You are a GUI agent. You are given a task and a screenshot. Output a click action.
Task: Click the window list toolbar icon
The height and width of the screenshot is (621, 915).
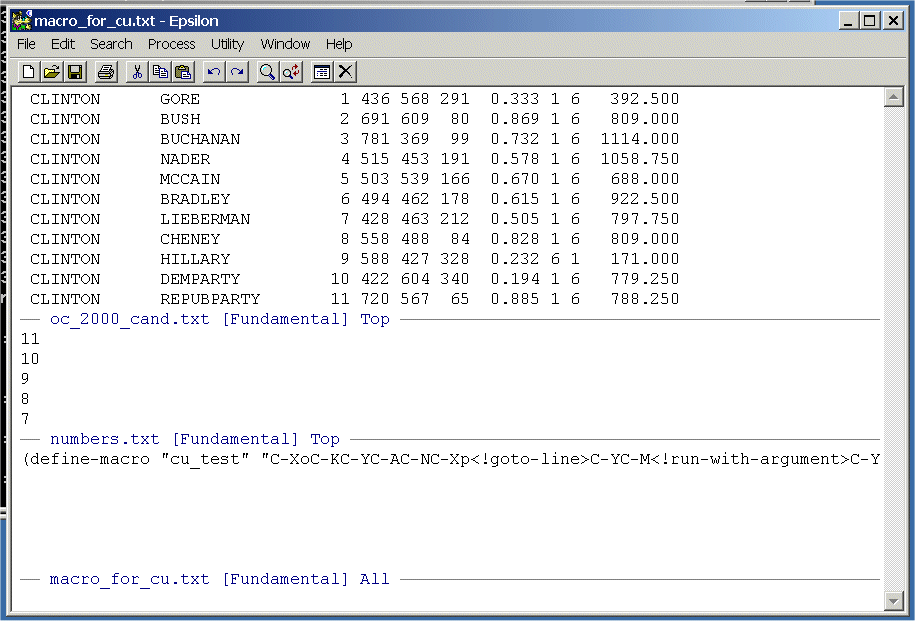322,71
